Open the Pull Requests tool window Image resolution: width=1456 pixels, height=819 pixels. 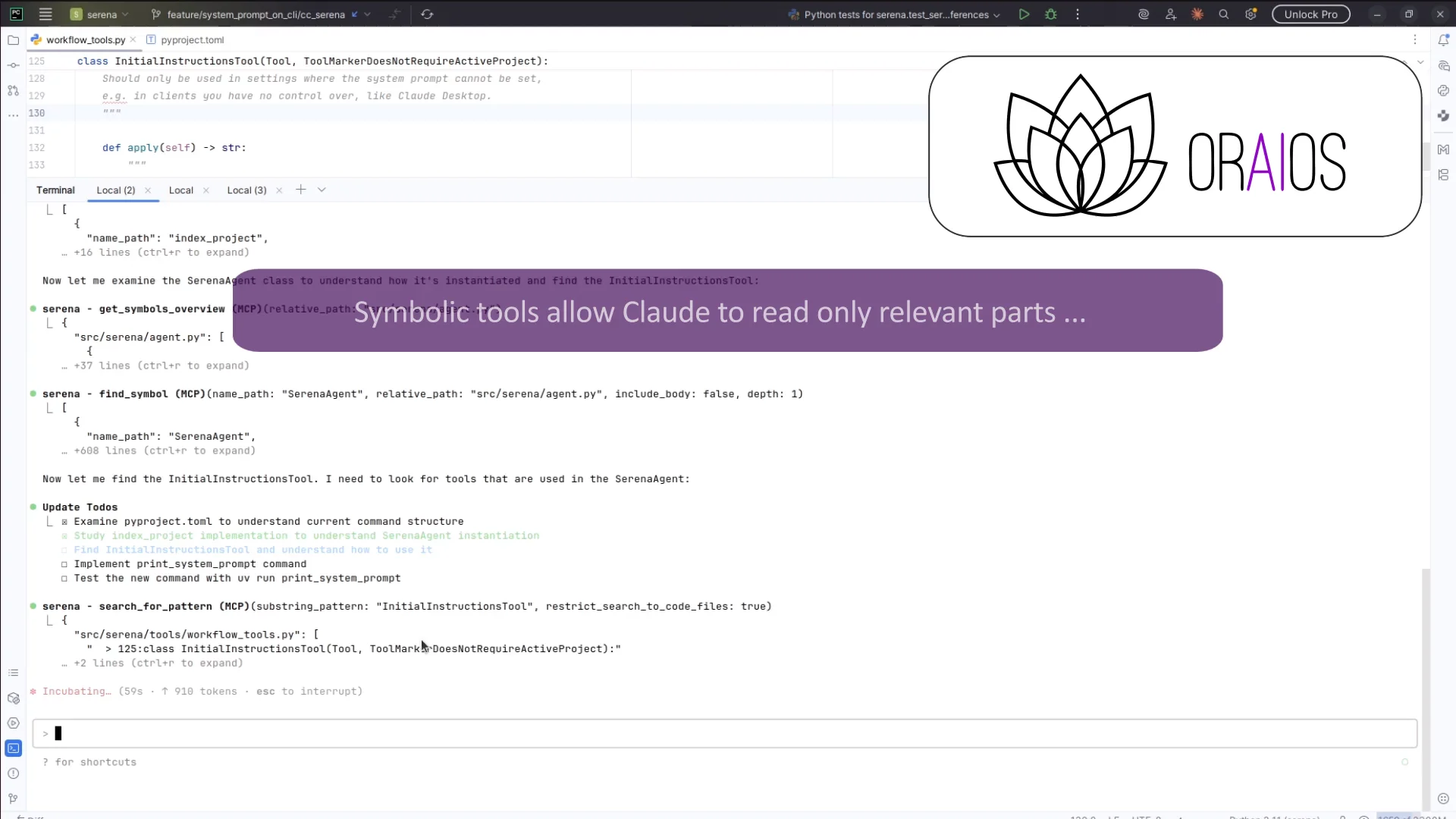(x=13, y=90)
